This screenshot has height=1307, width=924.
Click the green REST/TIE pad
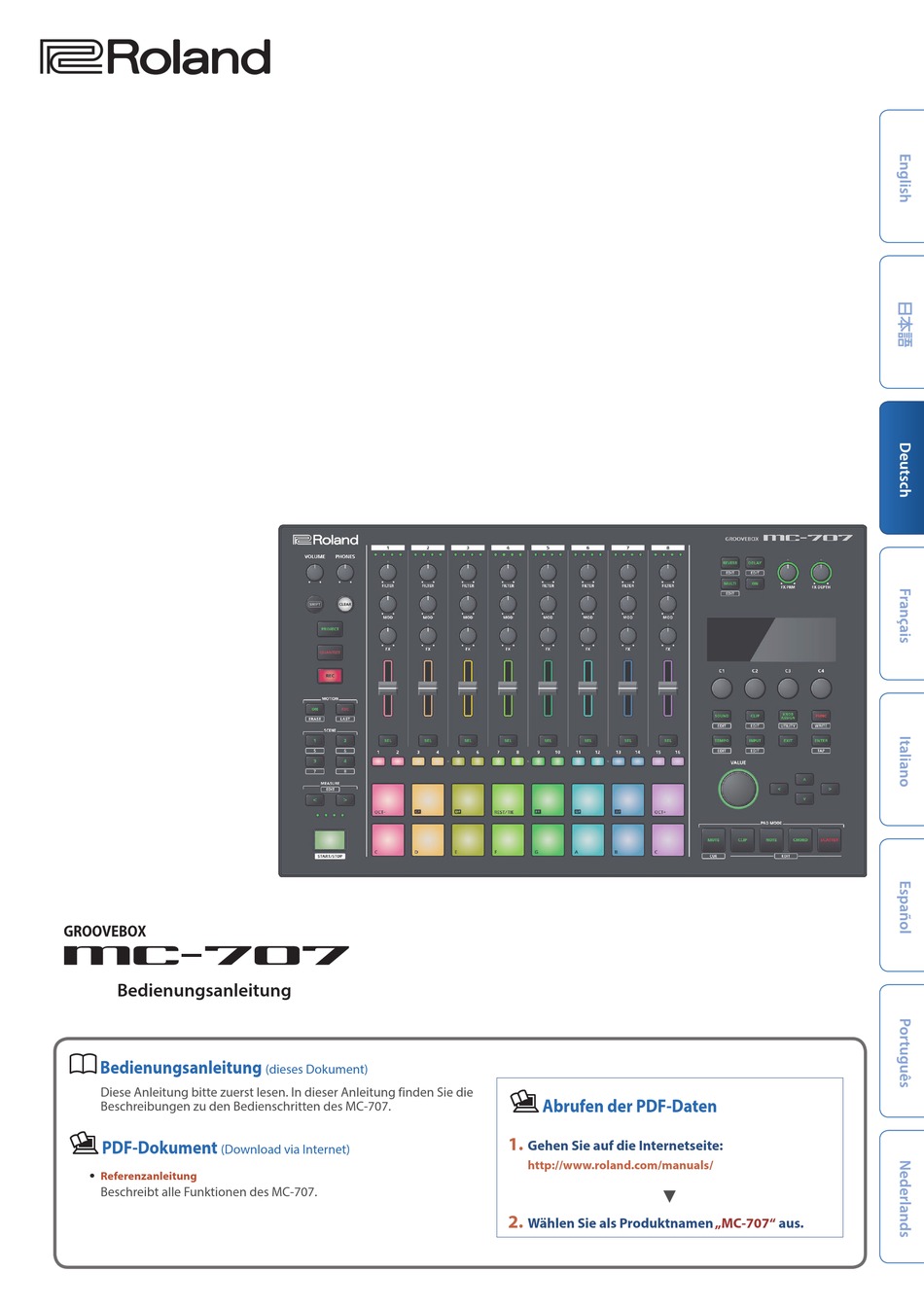[x=508, y=799]
